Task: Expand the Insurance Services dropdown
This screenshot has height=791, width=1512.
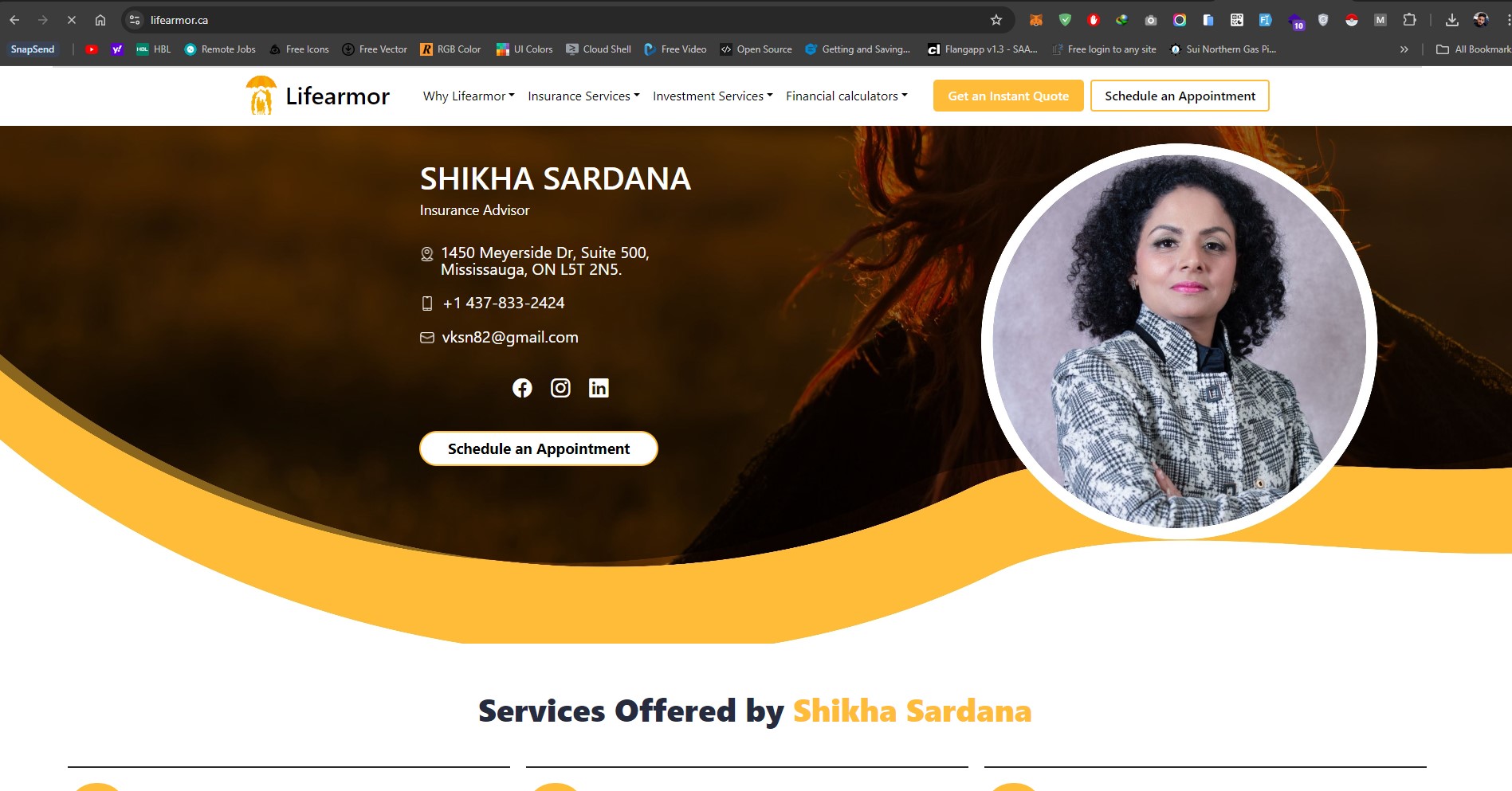Action: 583,96
